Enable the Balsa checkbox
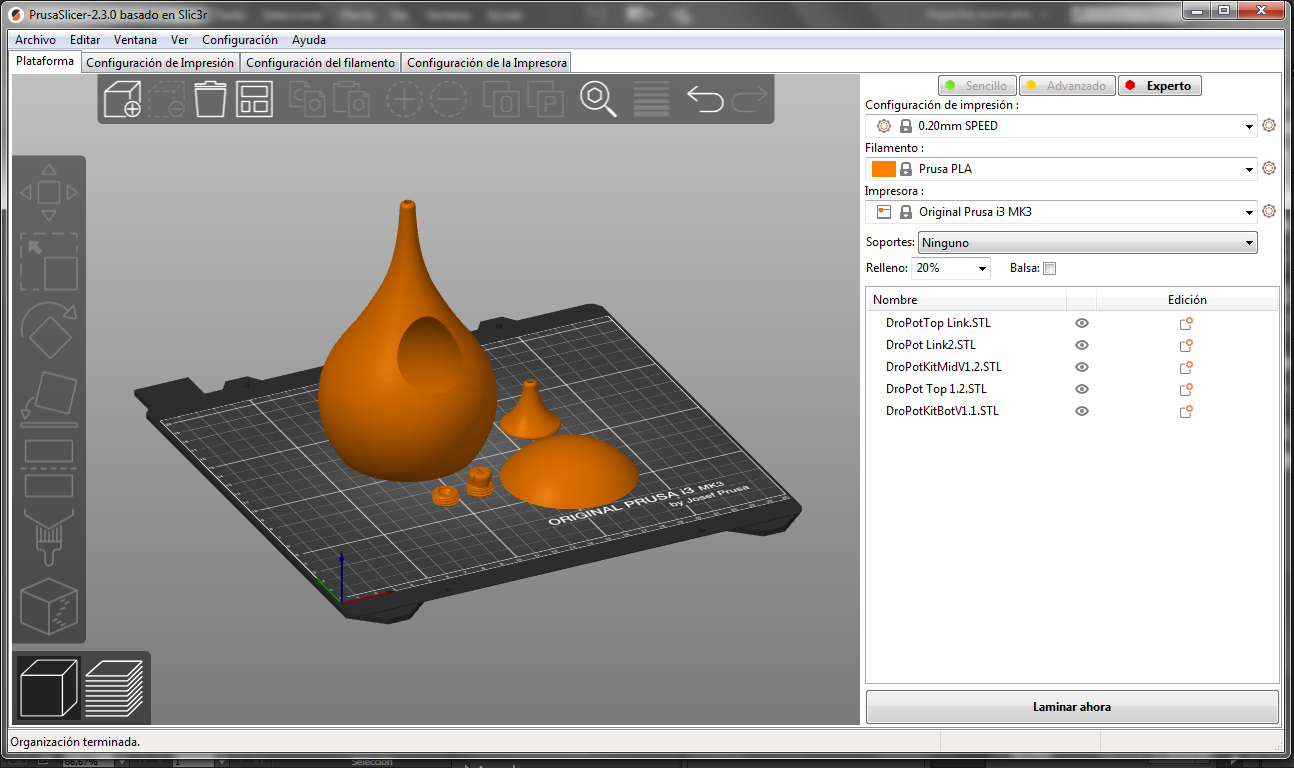 pos(1049,268)
